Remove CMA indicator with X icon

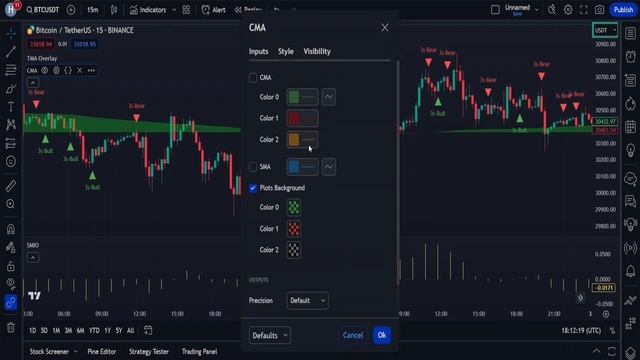click(80, 70)
